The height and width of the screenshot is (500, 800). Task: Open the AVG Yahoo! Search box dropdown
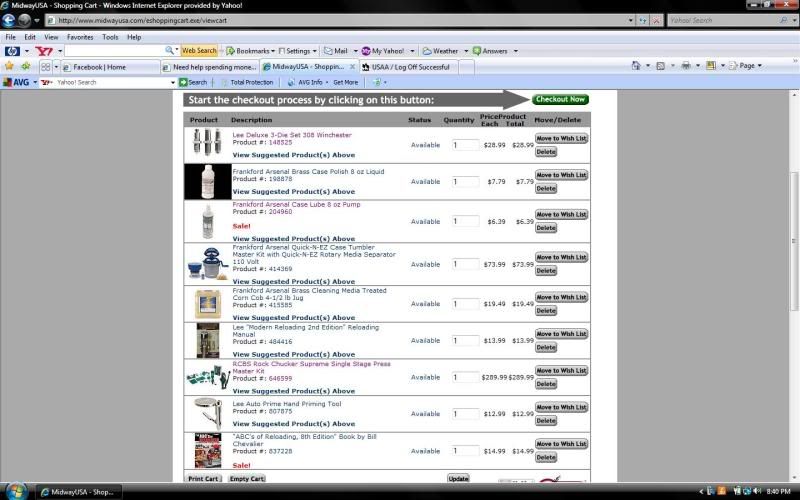pyautogui.click(x=172, y=82)
